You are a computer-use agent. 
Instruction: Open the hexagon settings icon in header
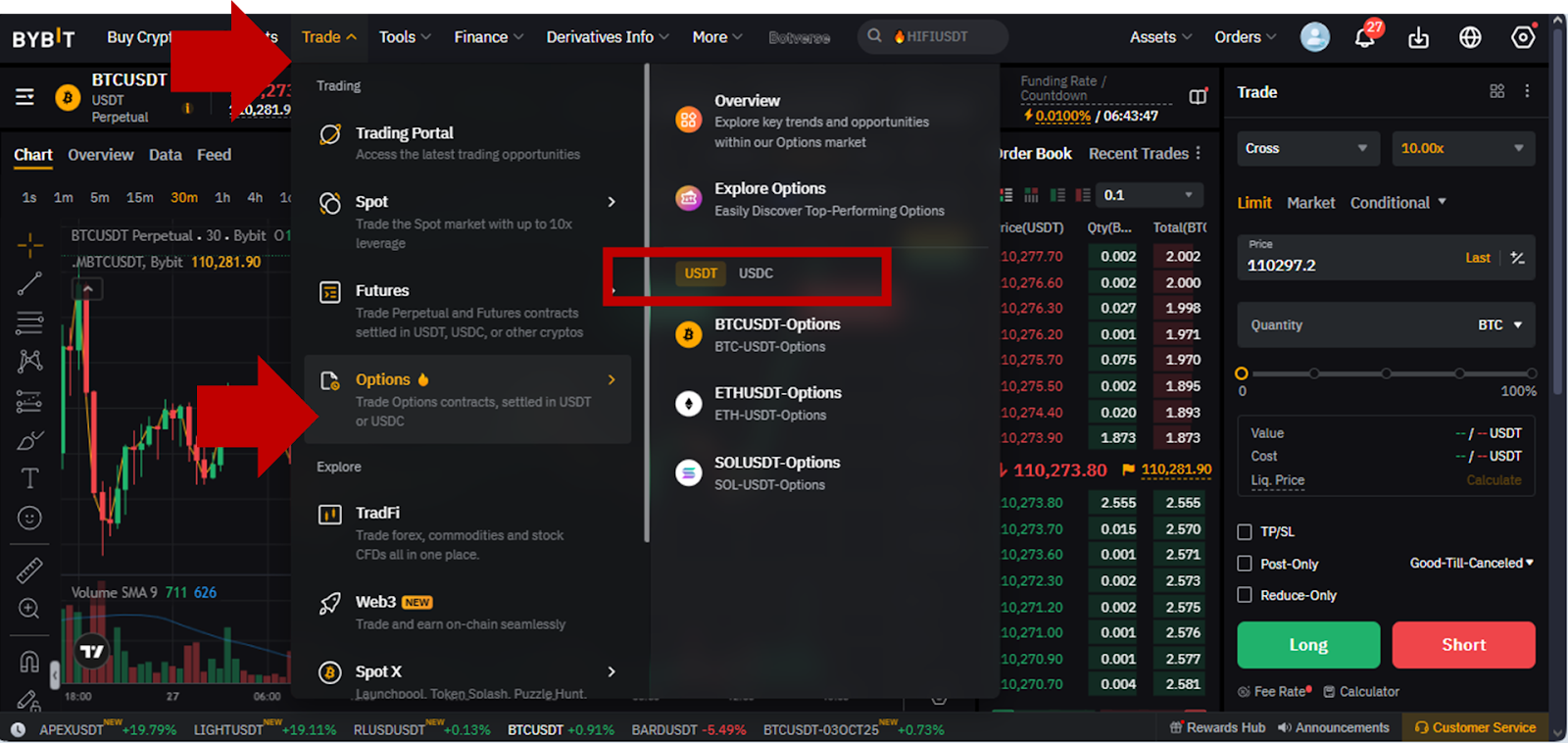(1523, 37)
